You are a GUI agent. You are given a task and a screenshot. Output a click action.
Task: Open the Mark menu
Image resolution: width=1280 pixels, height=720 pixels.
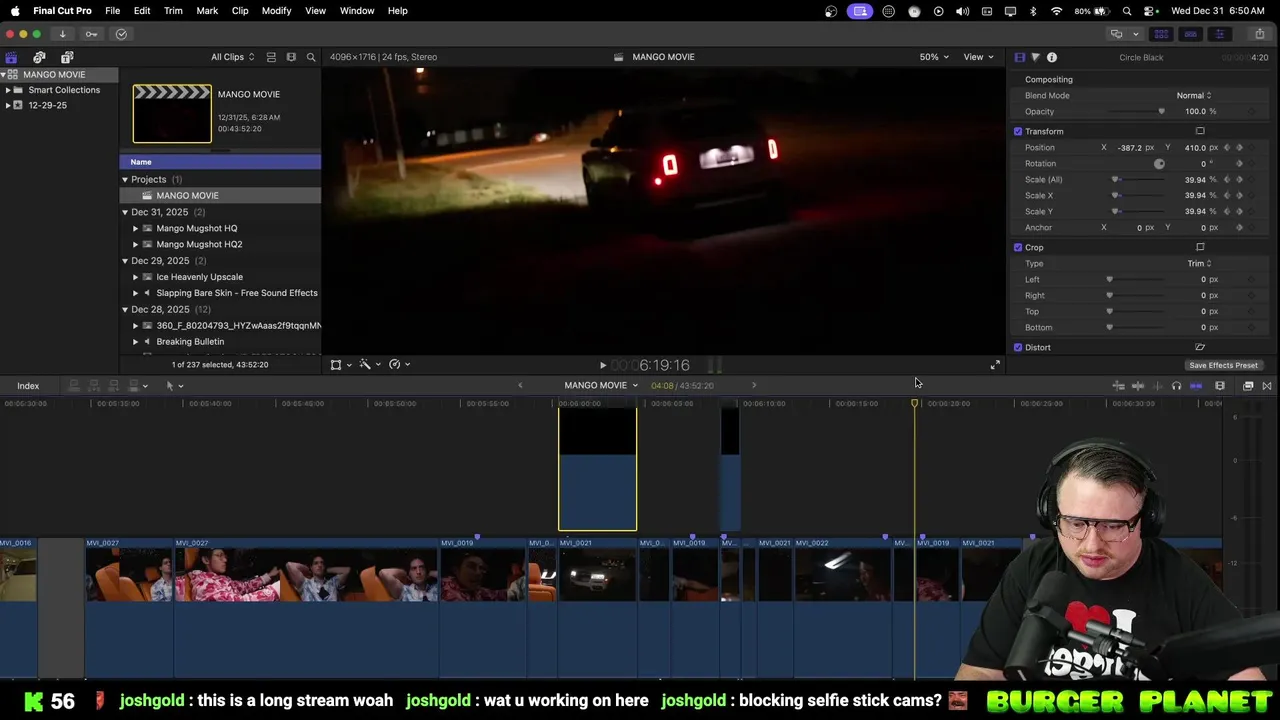click(207, 11)
